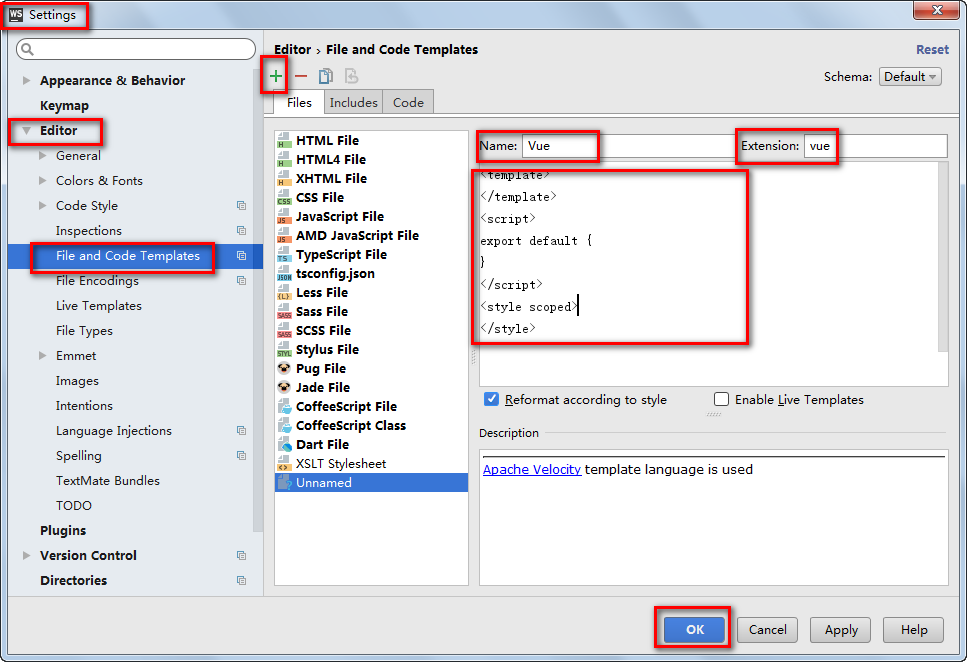Click the template editor vertical scrollbar
This screenshot has height=662, width=967.
[943, 257]
